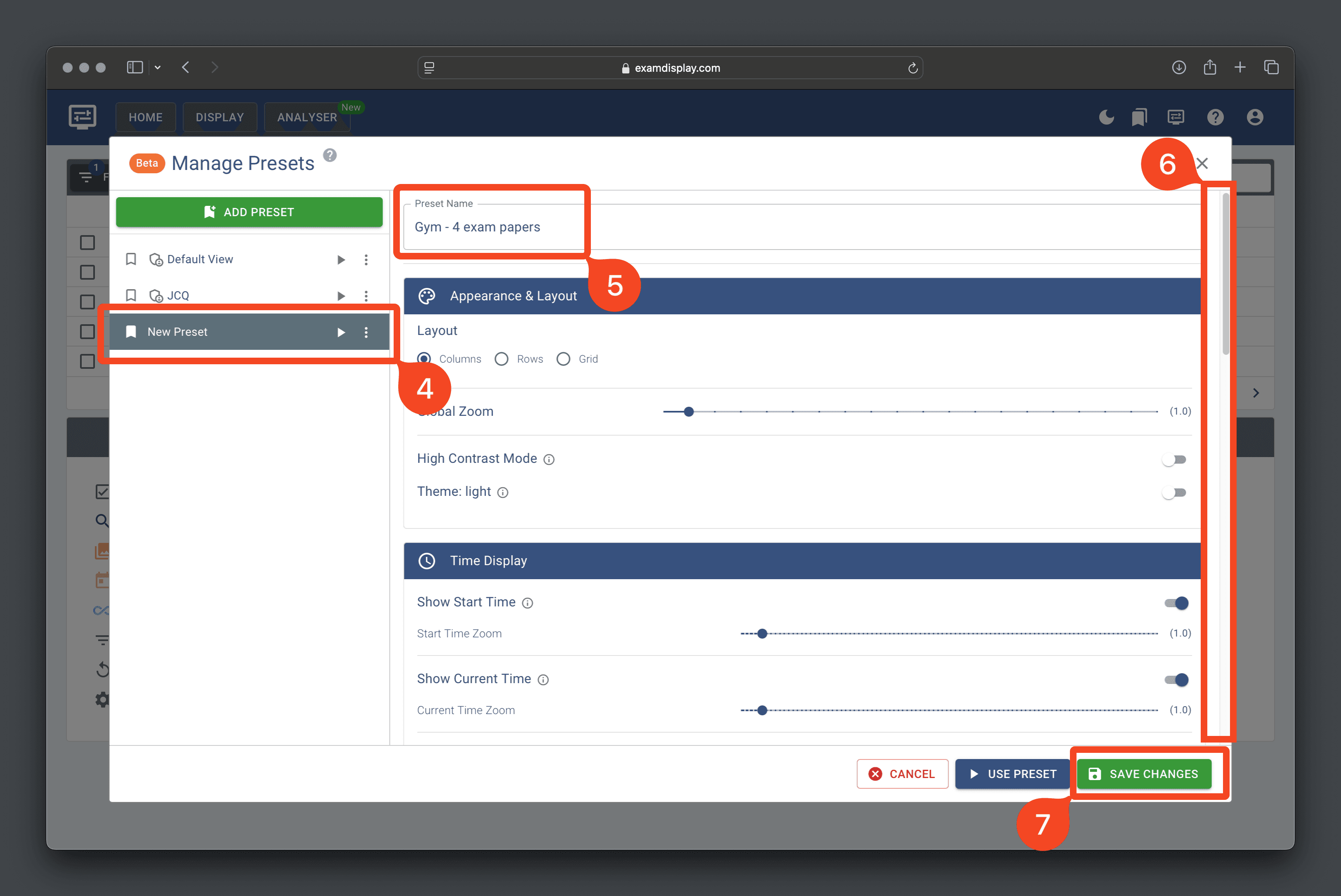Open three-dot menu for JCQ preset
Image resolution: width=1341 pixels, height=896 pixels.
[366, 296]
